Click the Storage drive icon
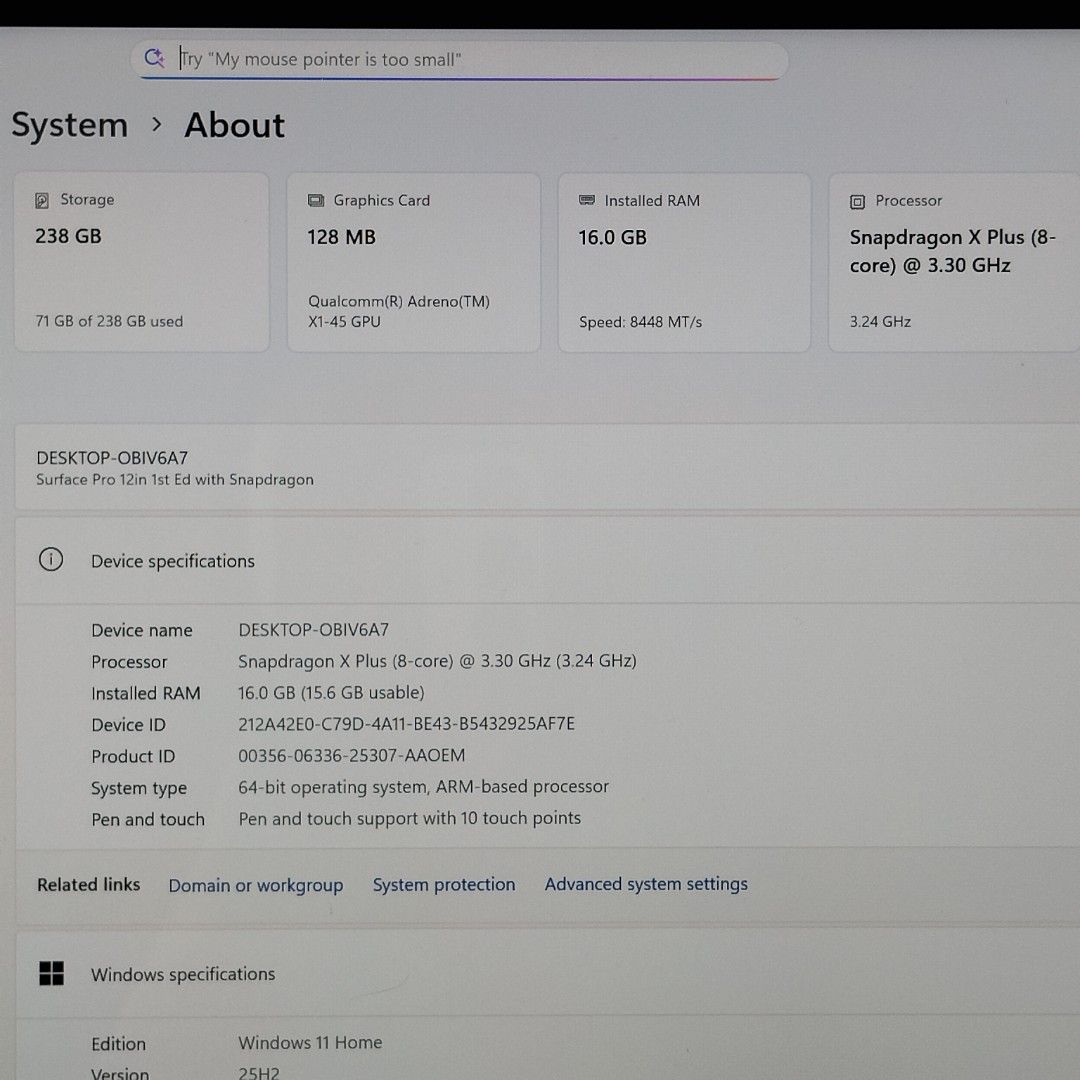 42,201
